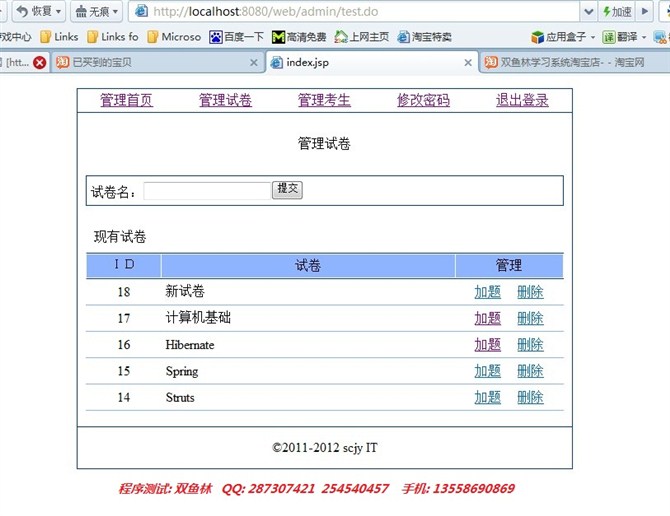Click the 管理 column header

click(509, 265)
